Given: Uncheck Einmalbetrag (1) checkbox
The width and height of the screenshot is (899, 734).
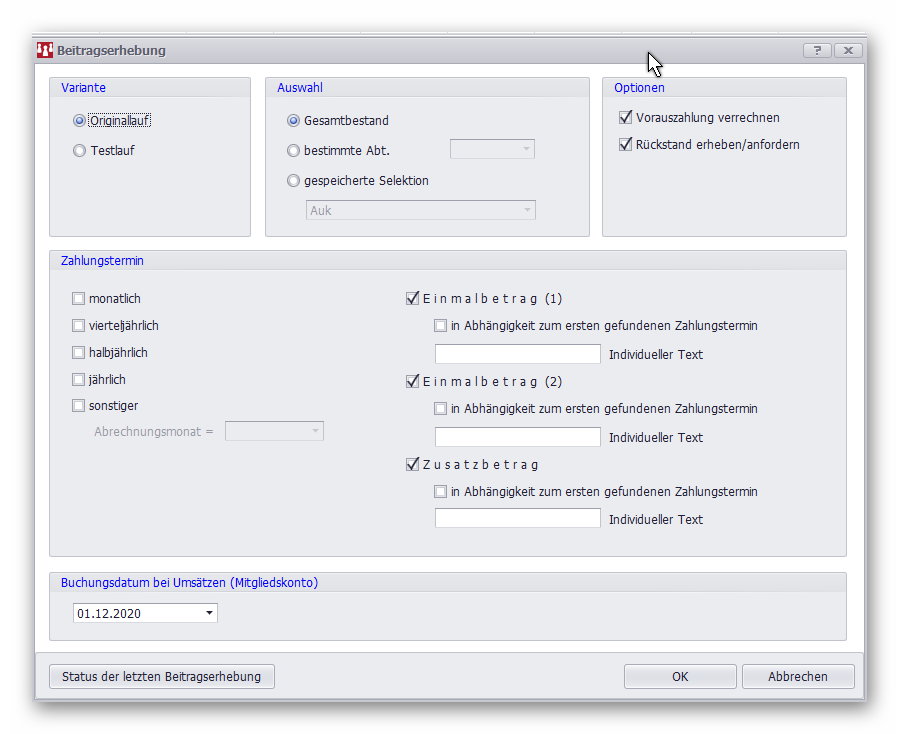Looking at the screenshot, I should (412, 299).
